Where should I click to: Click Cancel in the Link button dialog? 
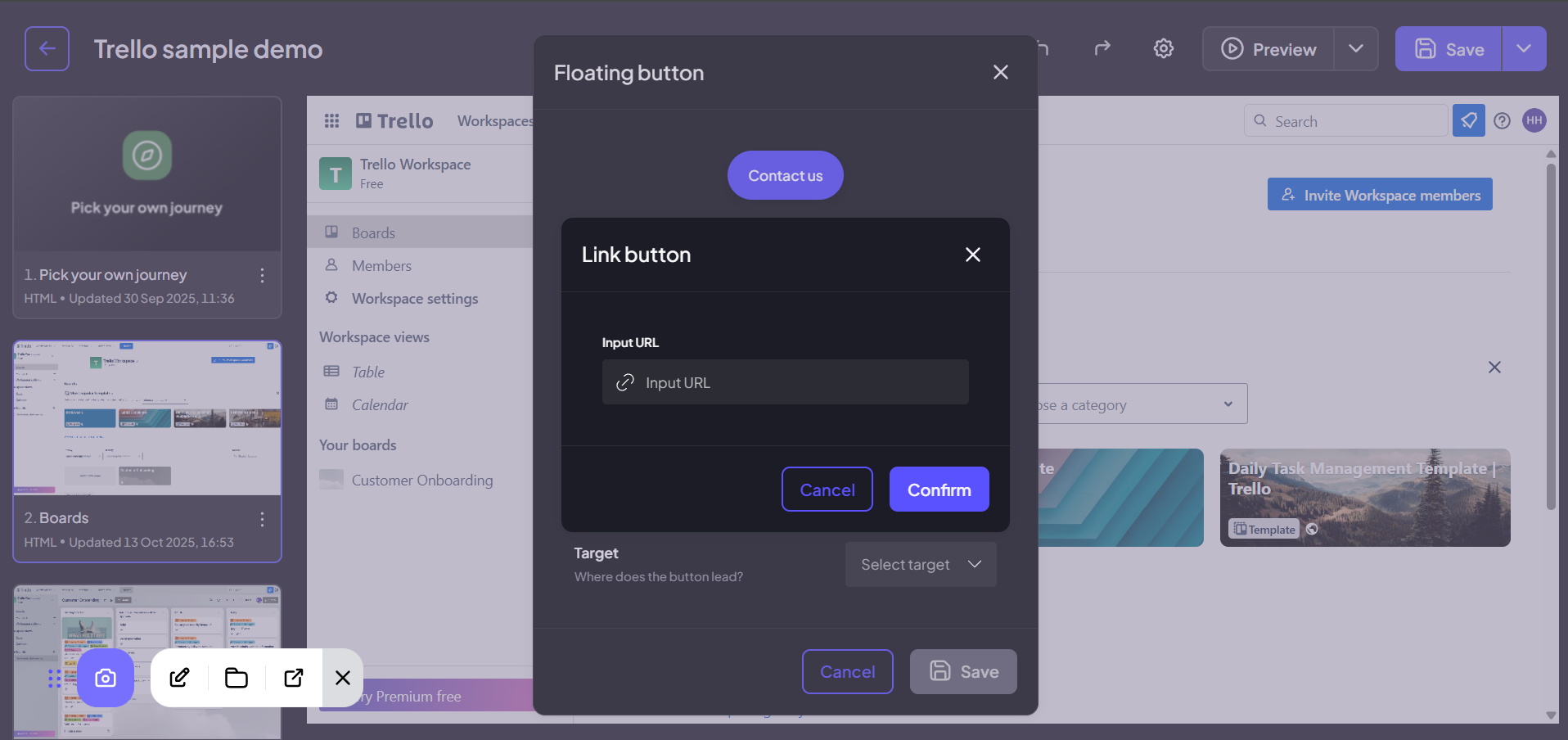tap(827, 490)
